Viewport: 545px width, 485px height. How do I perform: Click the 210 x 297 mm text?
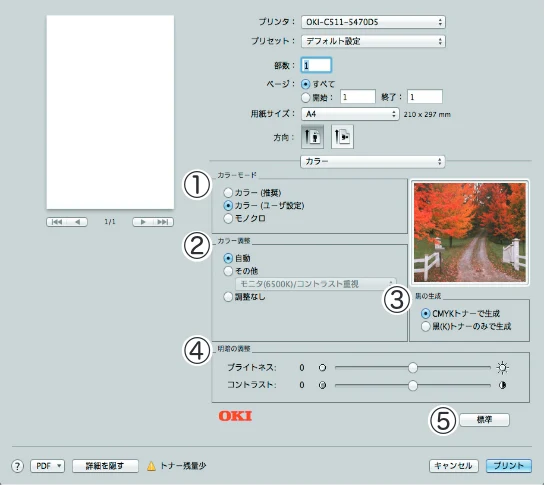427,114
